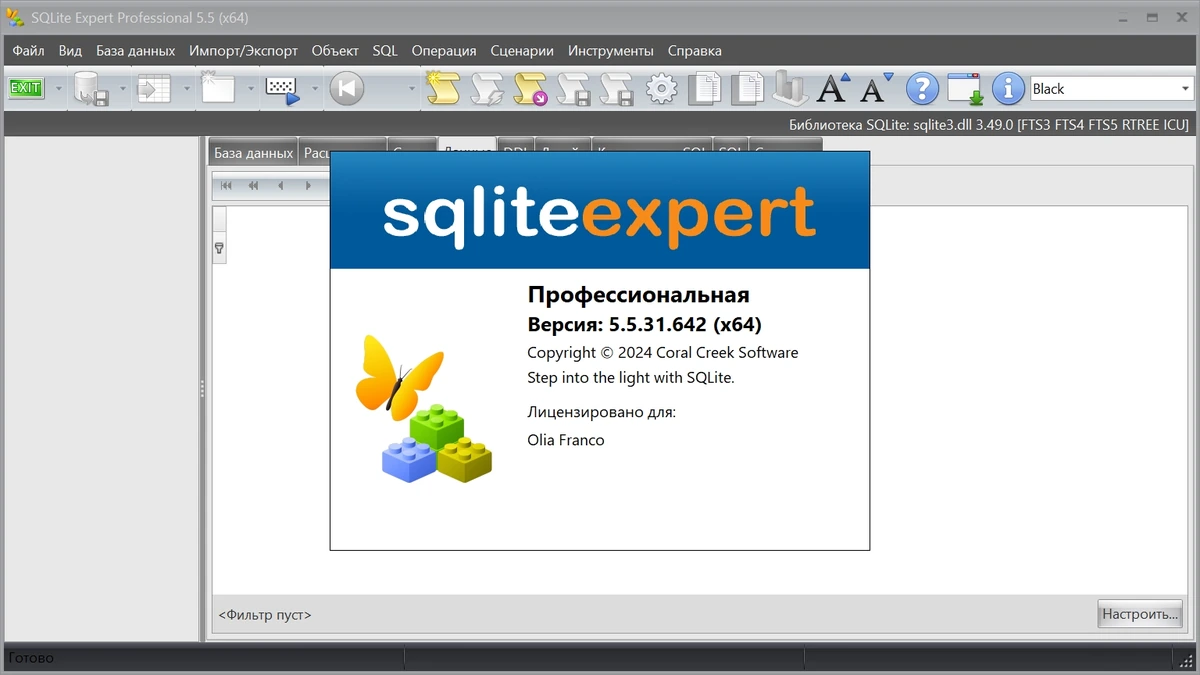The height and width of the screenshot is (675, 1200).
Task: Open help via blue question mark icon
Action: [x=922, y=89]
